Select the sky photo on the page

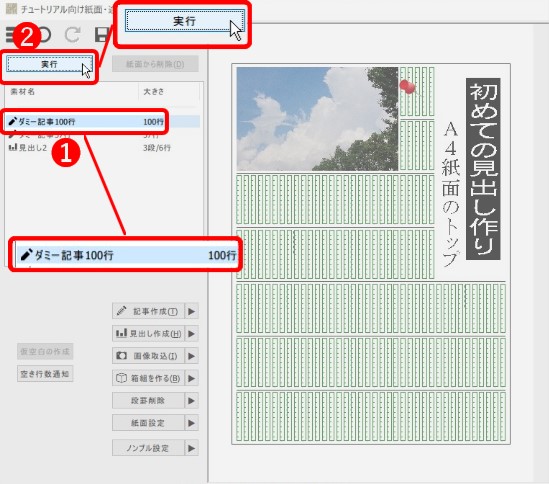[317, 119]
